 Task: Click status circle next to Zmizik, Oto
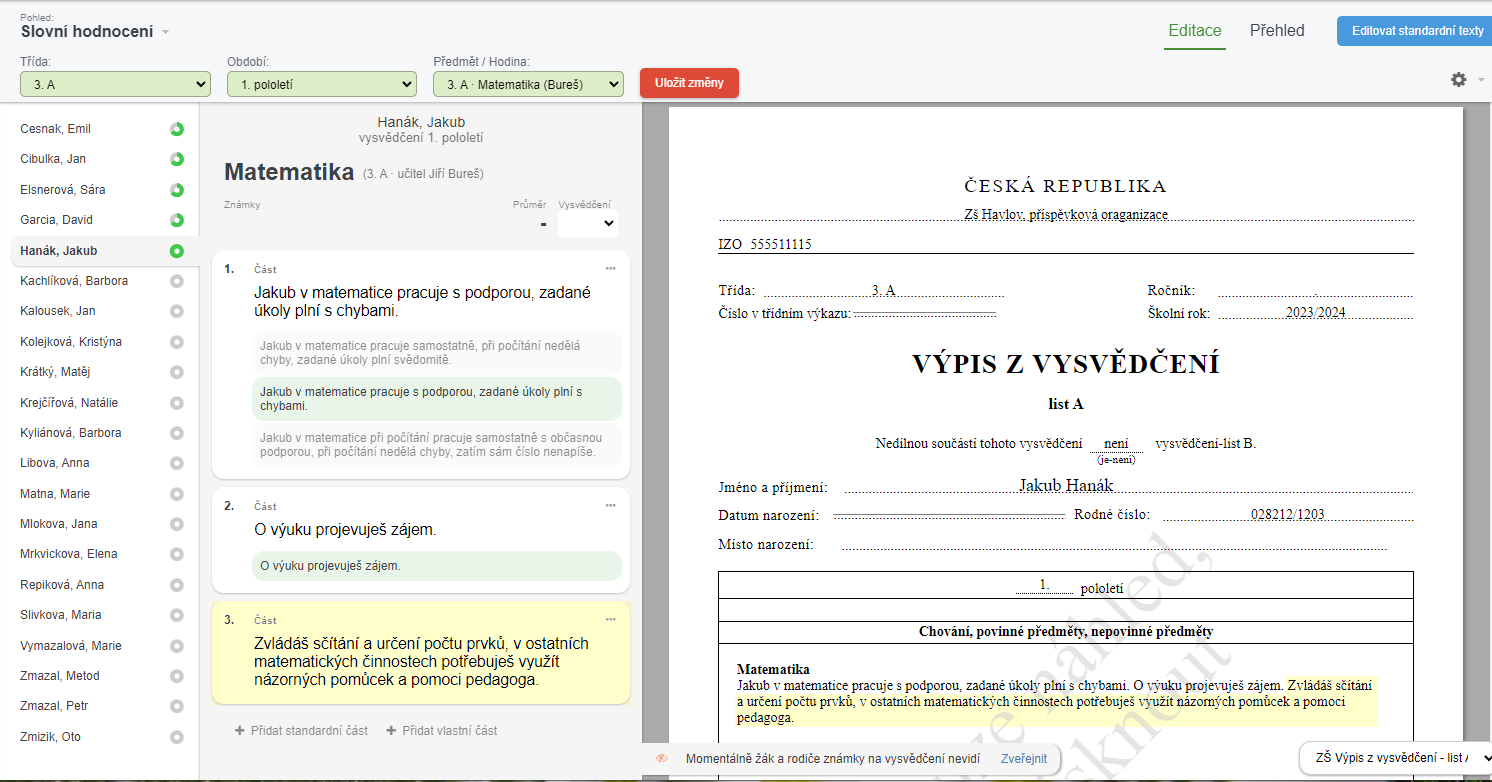point(177,737)
